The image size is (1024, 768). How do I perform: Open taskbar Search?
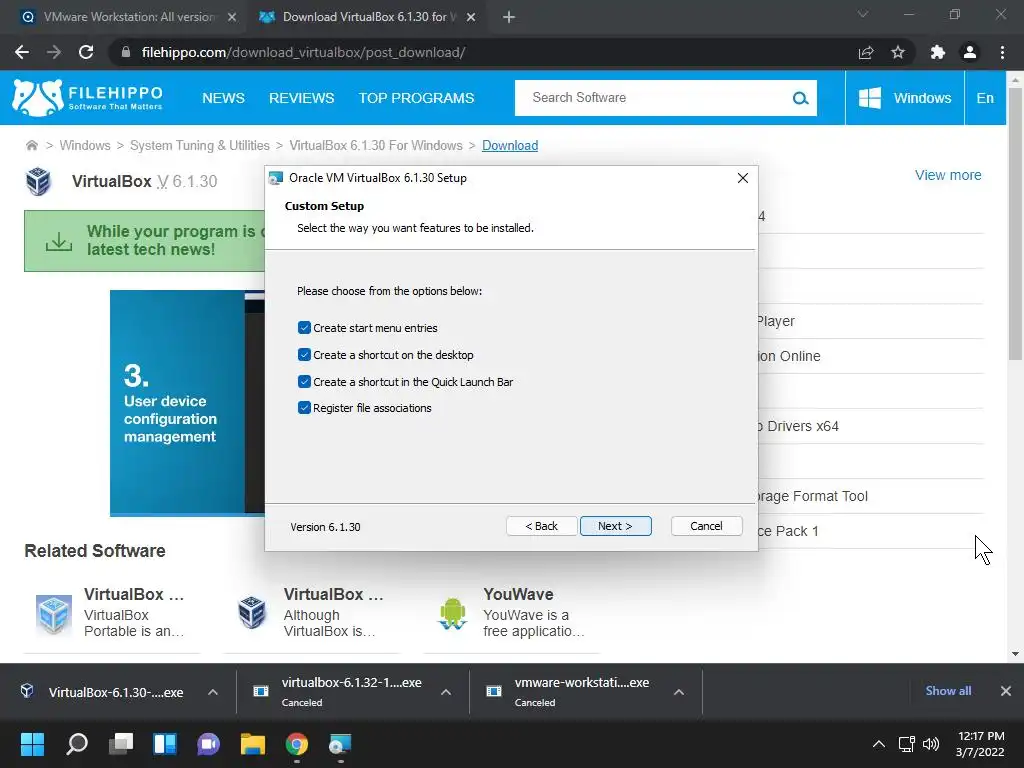[x=77, y=744]
